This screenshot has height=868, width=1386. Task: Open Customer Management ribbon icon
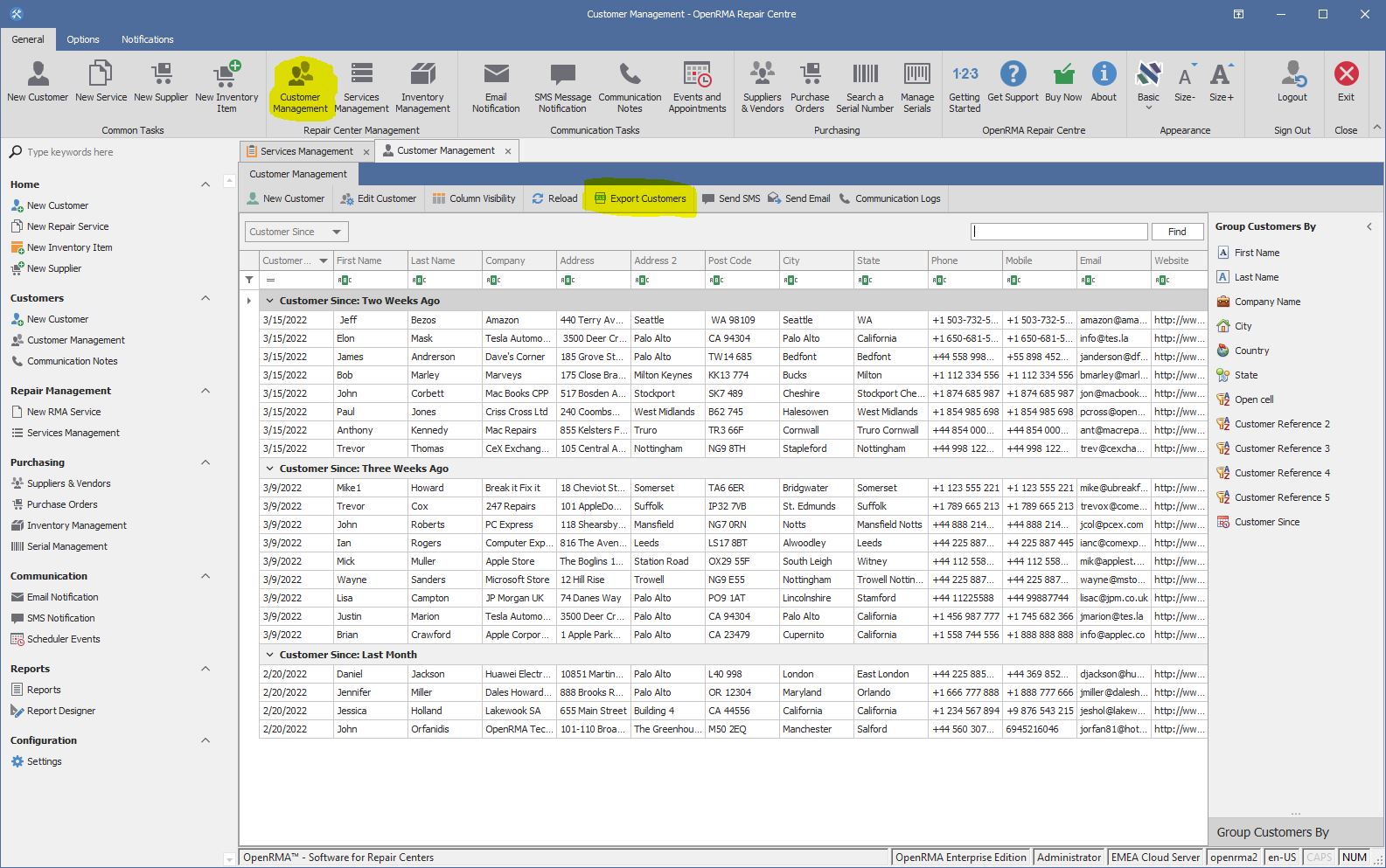[300, 87]
